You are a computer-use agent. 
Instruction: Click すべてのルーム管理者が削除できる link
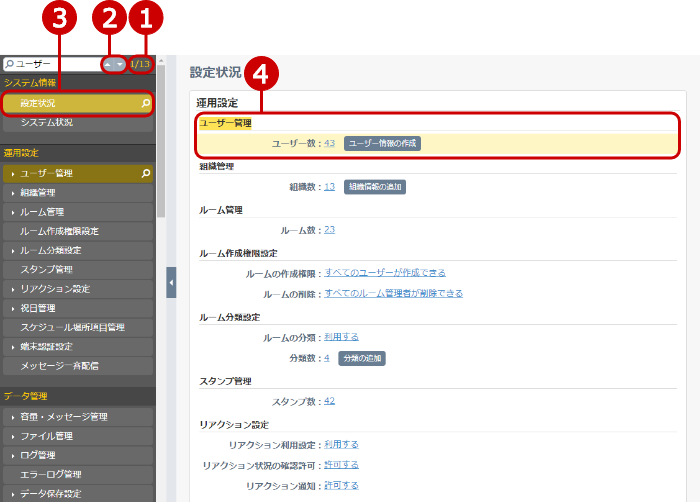coord(393,293)
